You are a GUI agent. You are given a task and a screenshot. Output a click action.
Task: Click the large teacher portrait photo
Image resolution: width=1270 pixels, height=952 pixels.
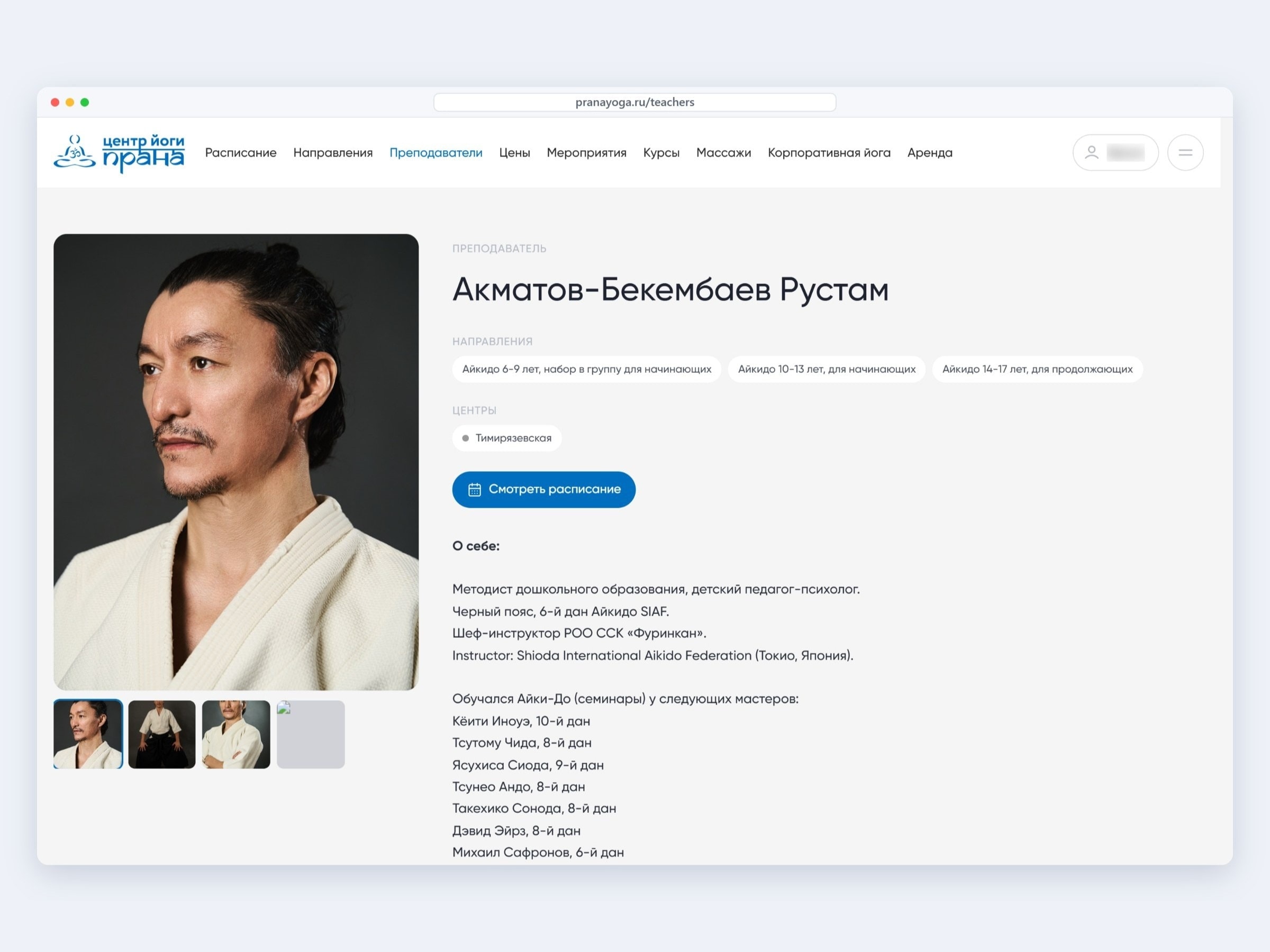pyautogui.click(x=236, y=462)
